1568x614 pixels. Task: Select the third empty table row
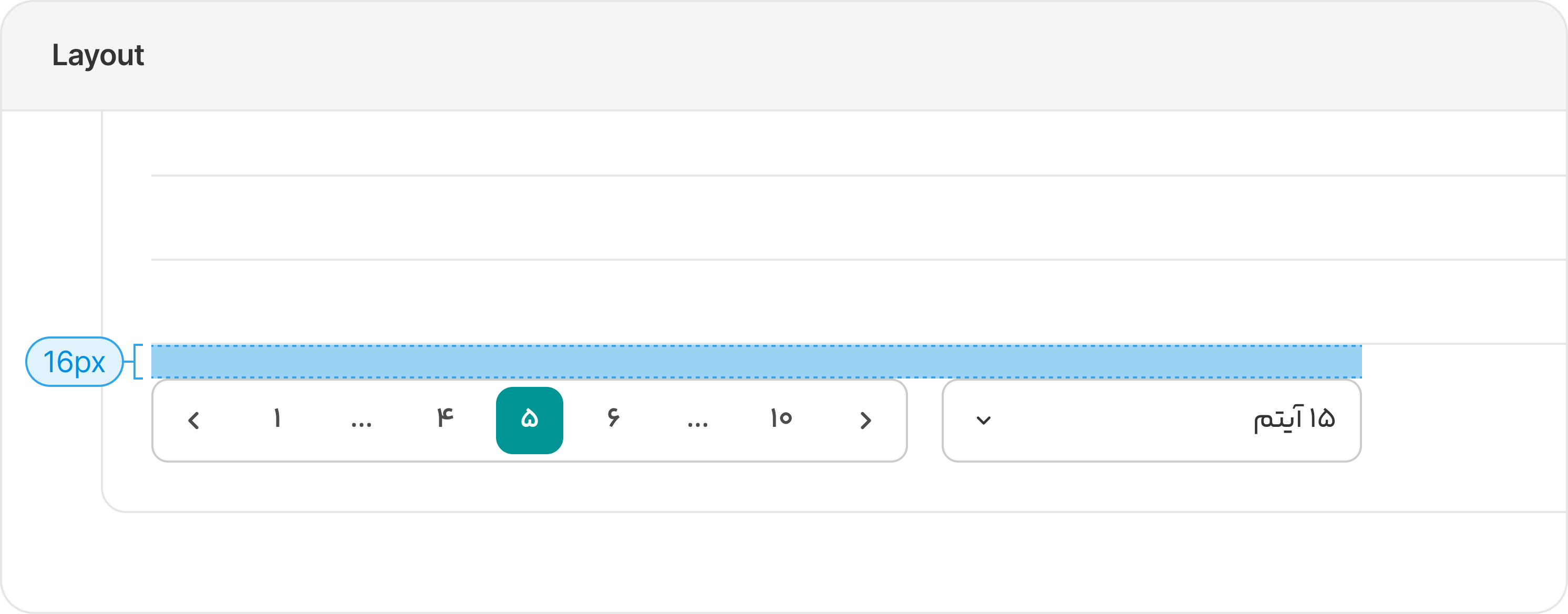click(859, 302)
